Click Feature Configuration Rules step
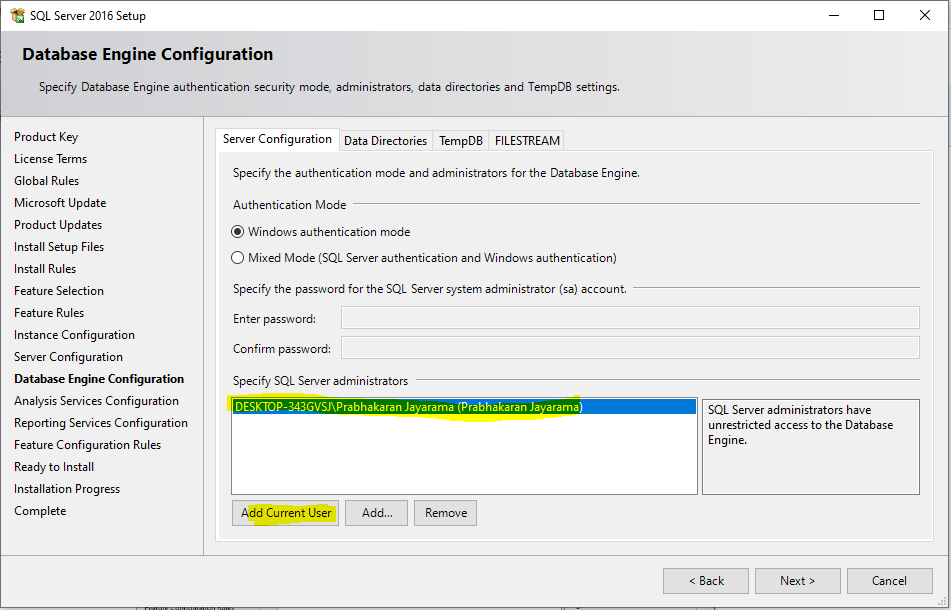951x610 pixels. click(88, 445)
